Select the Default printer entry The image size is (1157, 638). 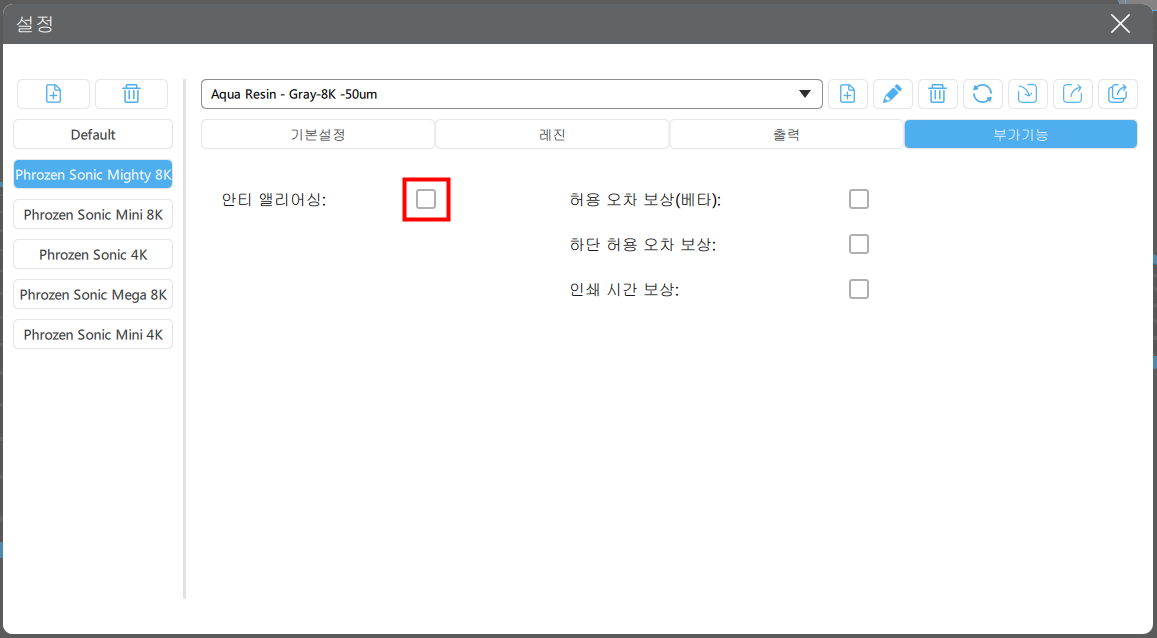[x=93, y=134]
